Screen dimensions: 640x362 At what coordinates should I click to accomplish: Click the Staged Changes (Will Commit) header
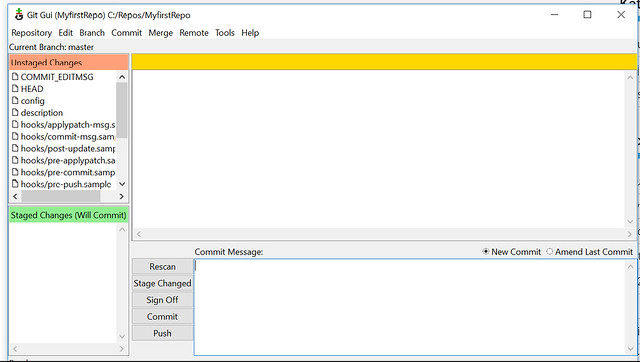[69, 215]
